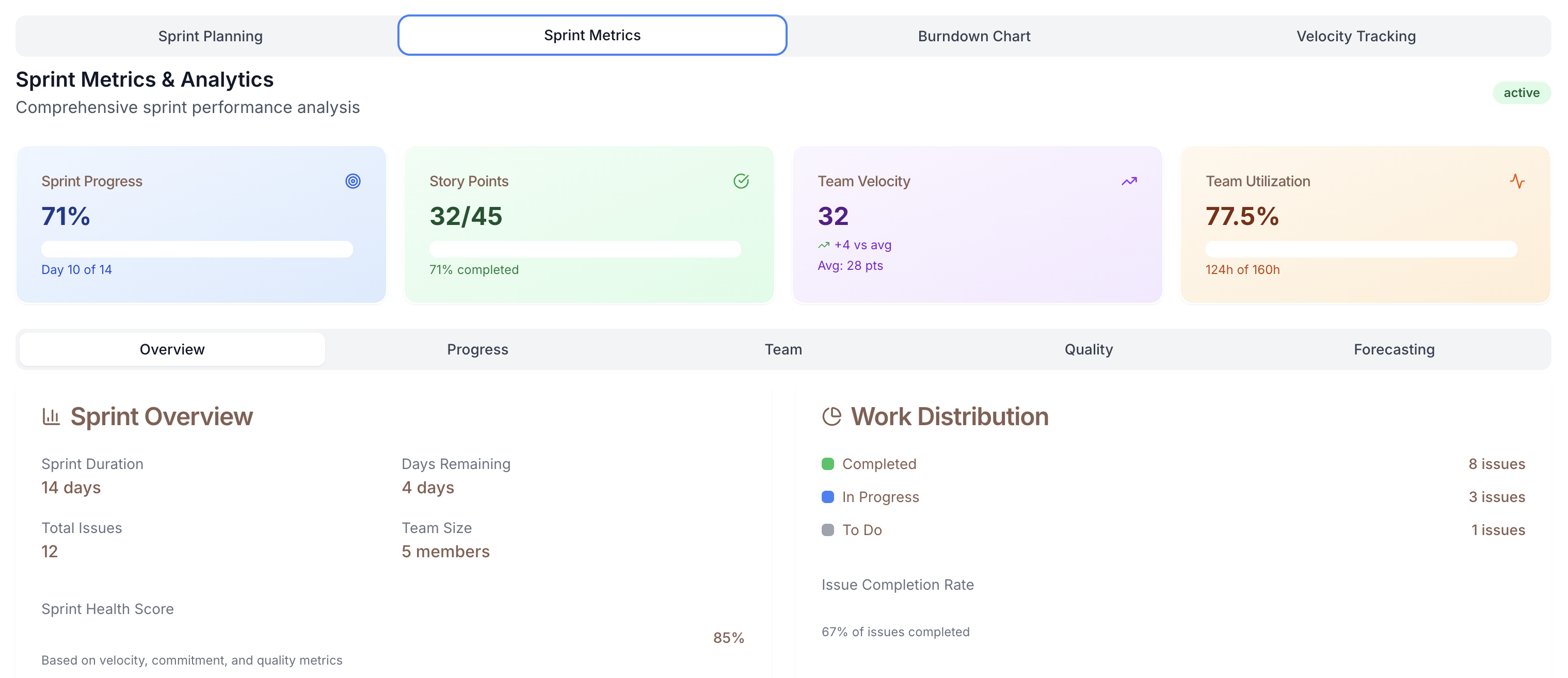Viewport: 1568px width, 678px height.
Task: Click the active status badge
Action: pos(1521,93)
